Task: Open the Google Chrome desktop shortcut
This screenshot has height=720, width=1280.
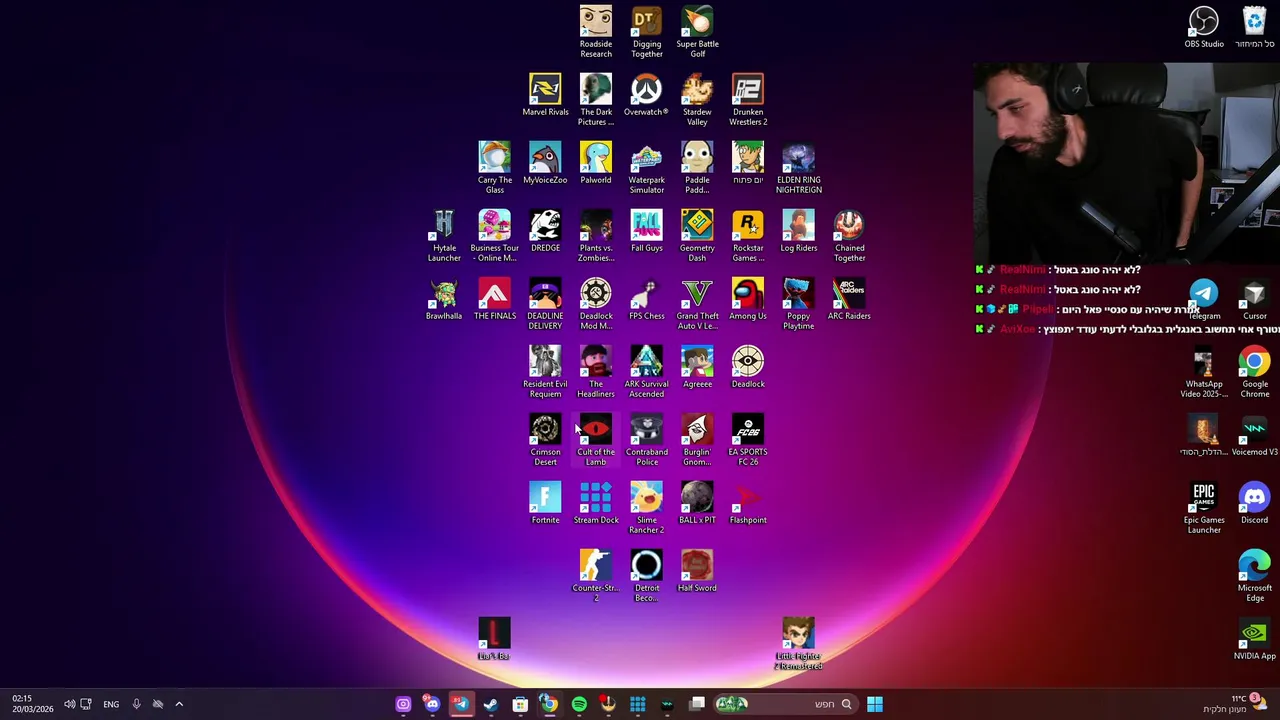Action: (1254, 372)
